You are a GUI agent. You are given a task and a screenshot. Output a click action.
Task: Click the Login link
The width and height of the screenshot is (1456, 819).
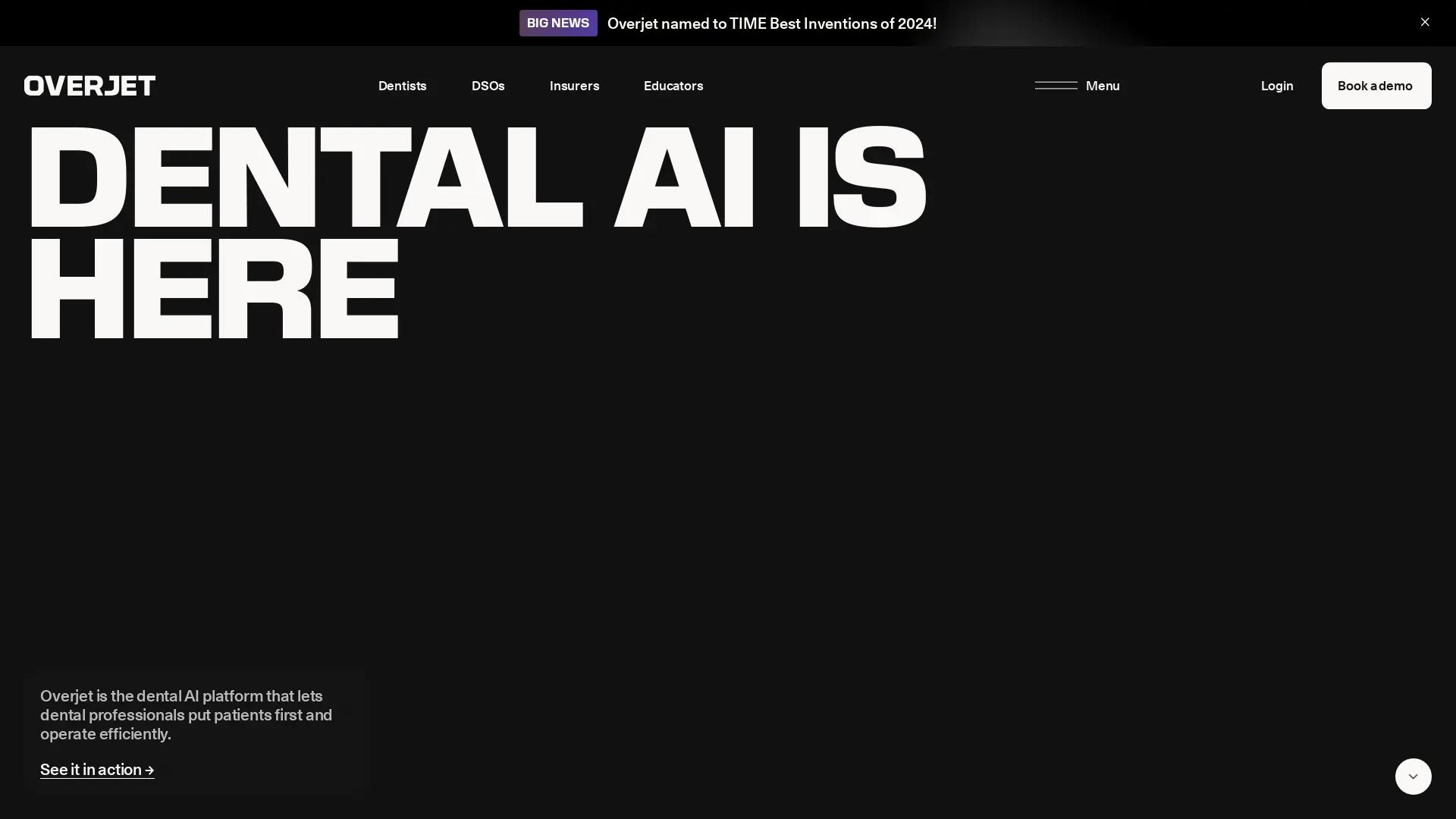click(x=1277, y=86)
